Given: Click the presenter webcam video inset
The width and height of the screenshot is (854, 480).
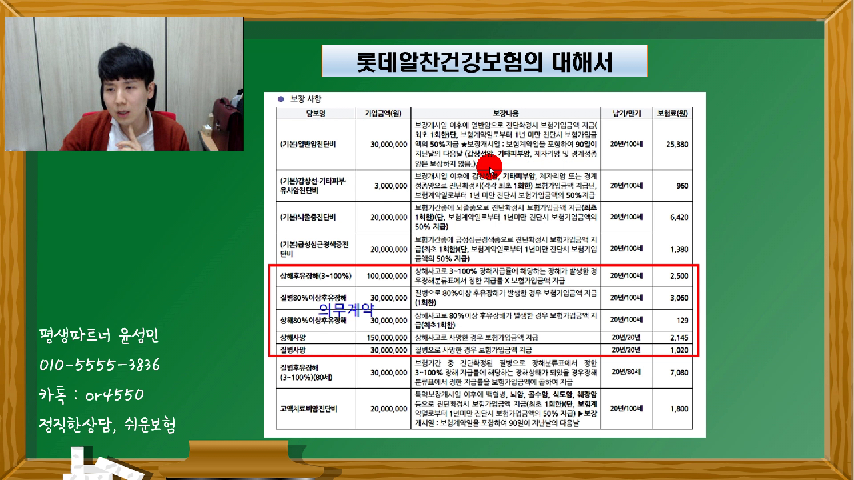Looking at the screenshot, I should (124, 84).
